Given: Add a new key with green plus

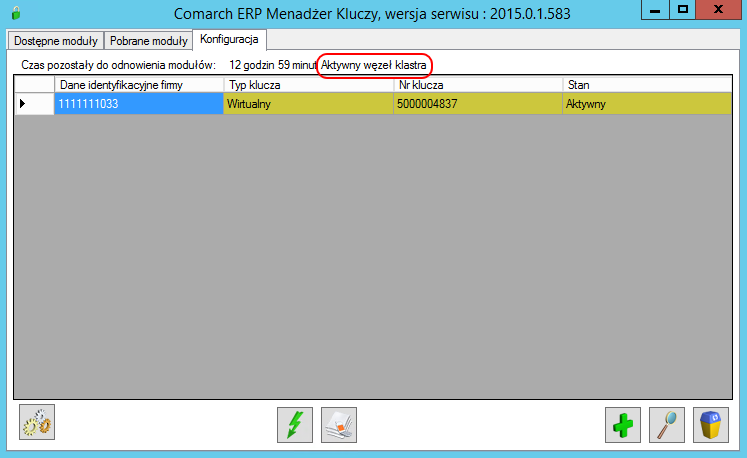Looking at the screenshot, I should pyautogui.click(x=623, y=425).
